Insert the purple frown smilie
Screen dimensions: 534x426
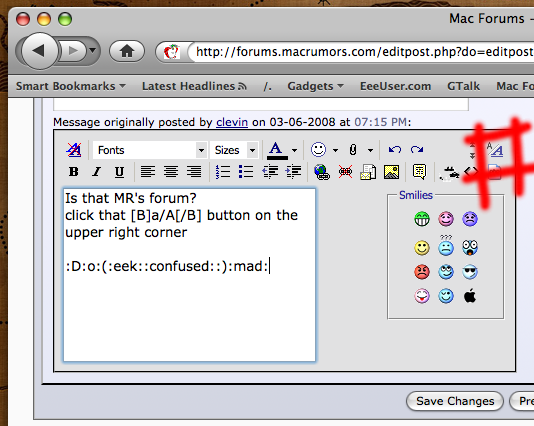(x=470, y=219)
